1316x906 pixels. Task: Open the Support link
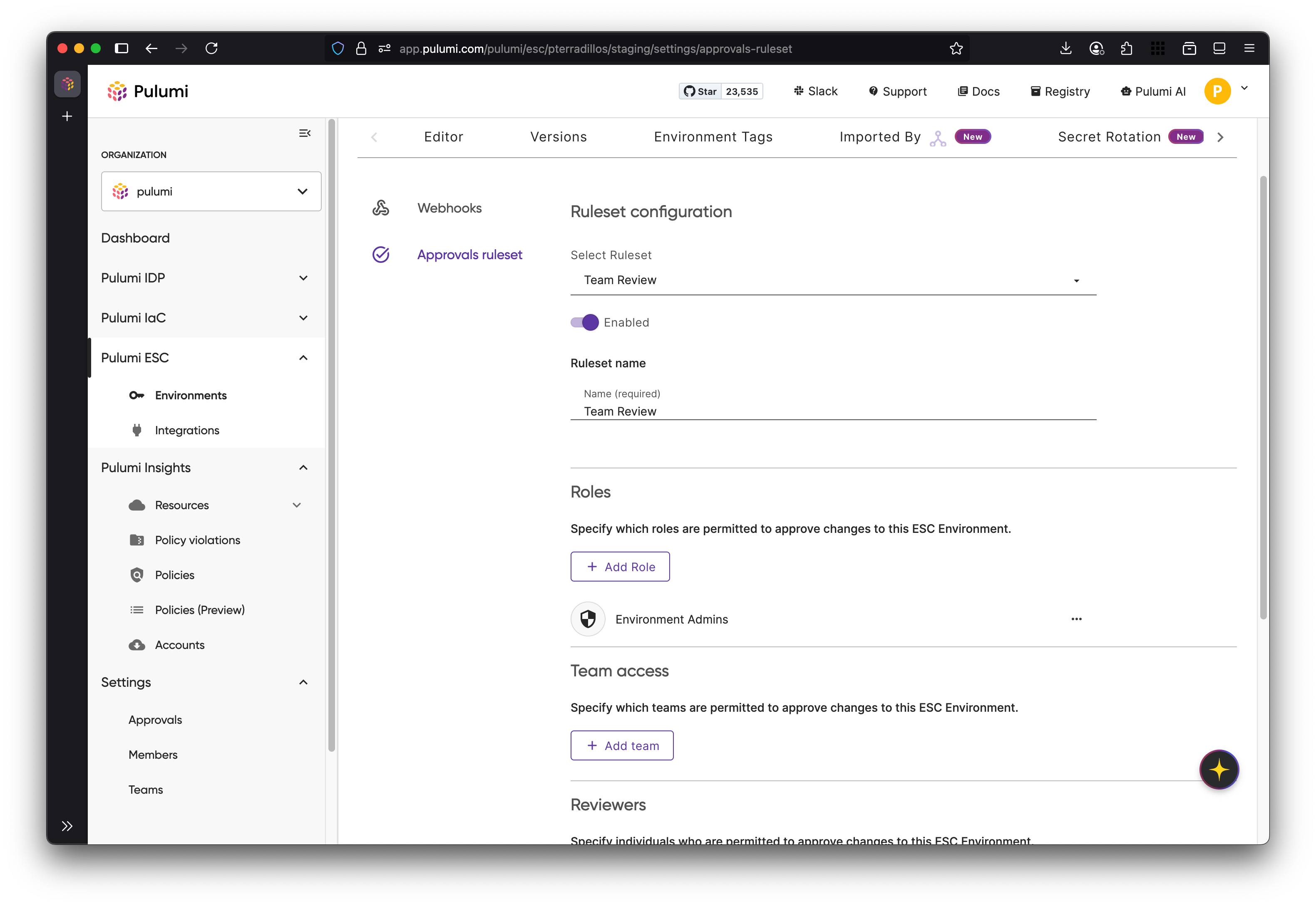pos(897,92)
